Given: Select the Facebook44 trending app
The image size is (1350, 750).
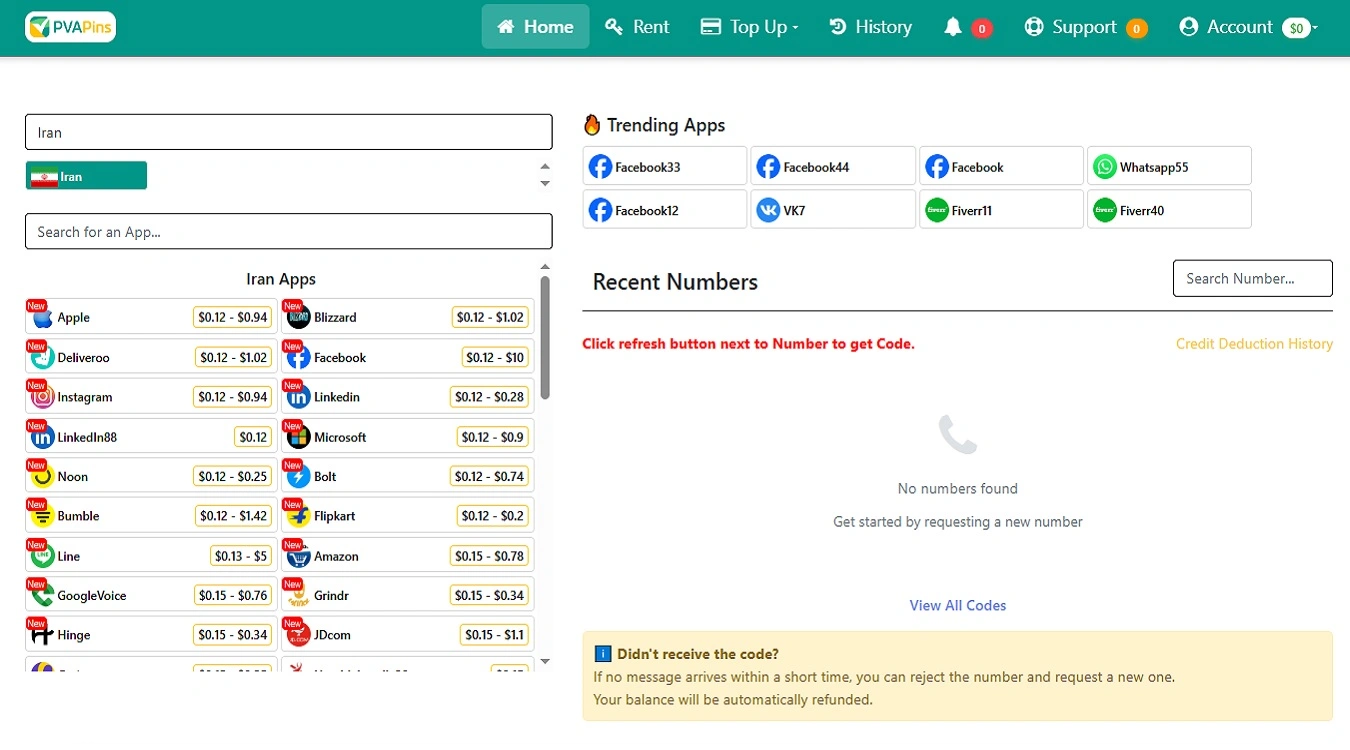Looking at the screenshot, I should coord(833,166).
